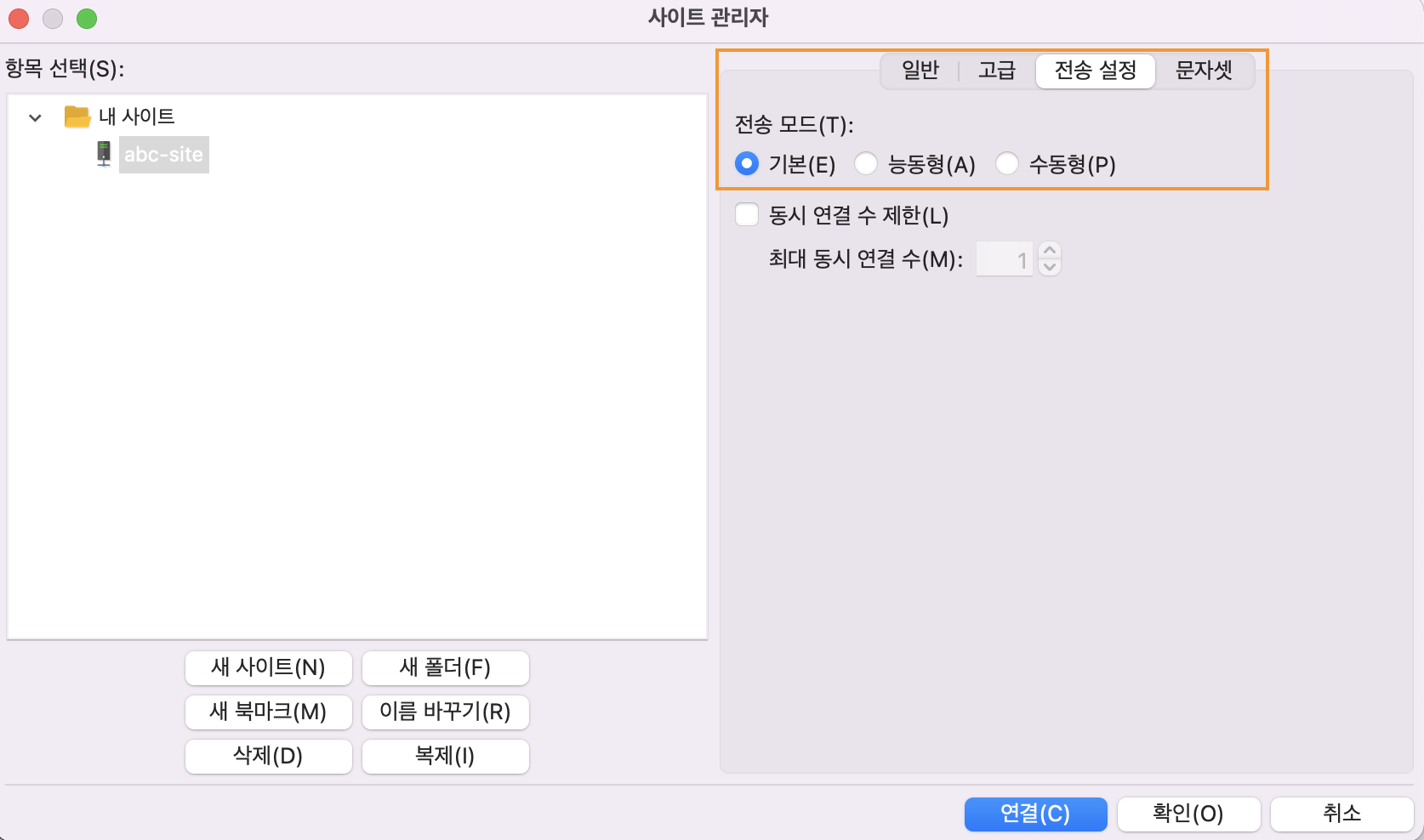
Task: Click the 최대 동시 연결 수 input field
Action: pyautogui.click(x=1004, y=259)
